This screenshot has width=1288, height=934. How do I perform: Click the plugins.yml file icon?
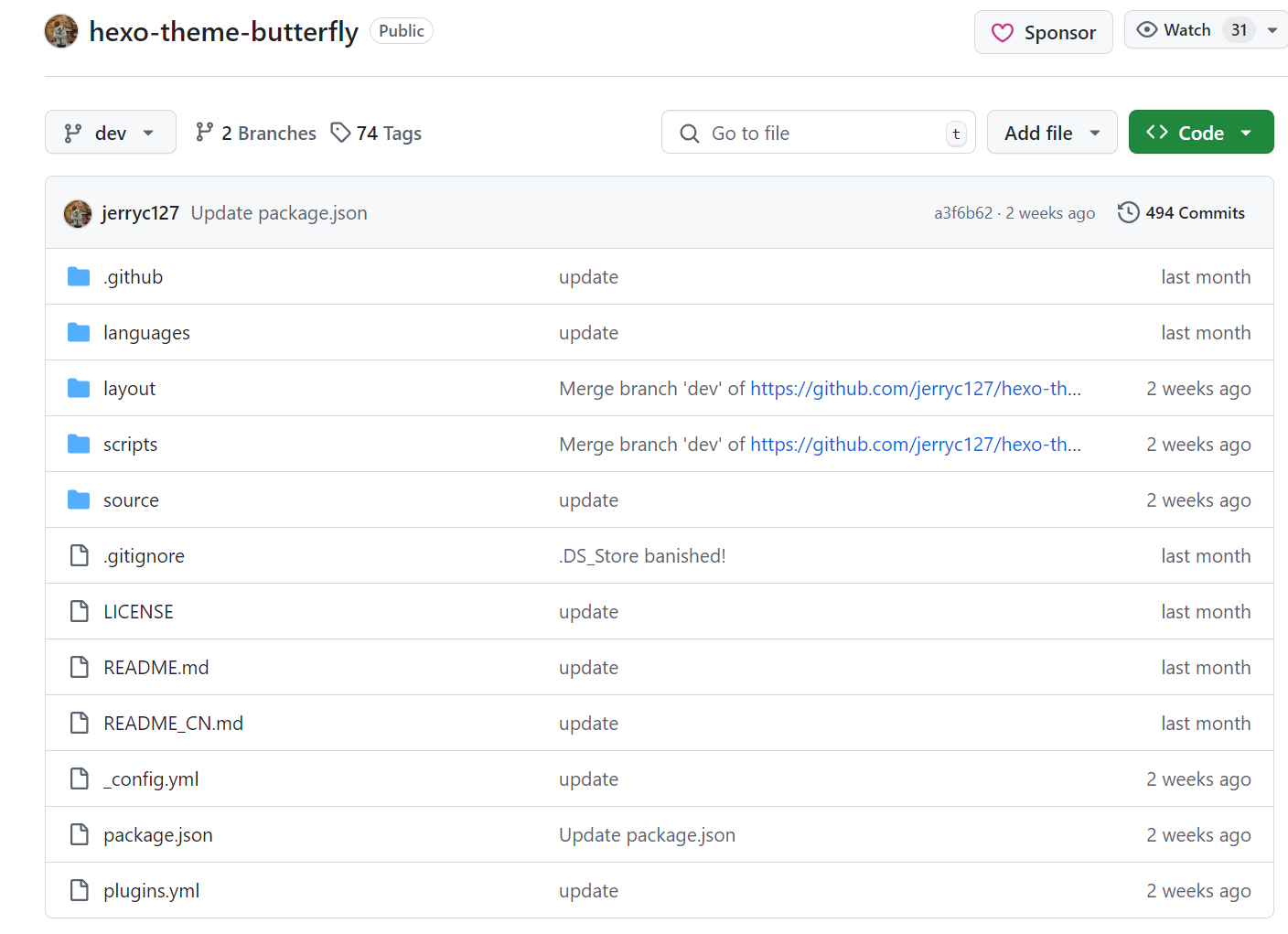click(x=80, y=890)
